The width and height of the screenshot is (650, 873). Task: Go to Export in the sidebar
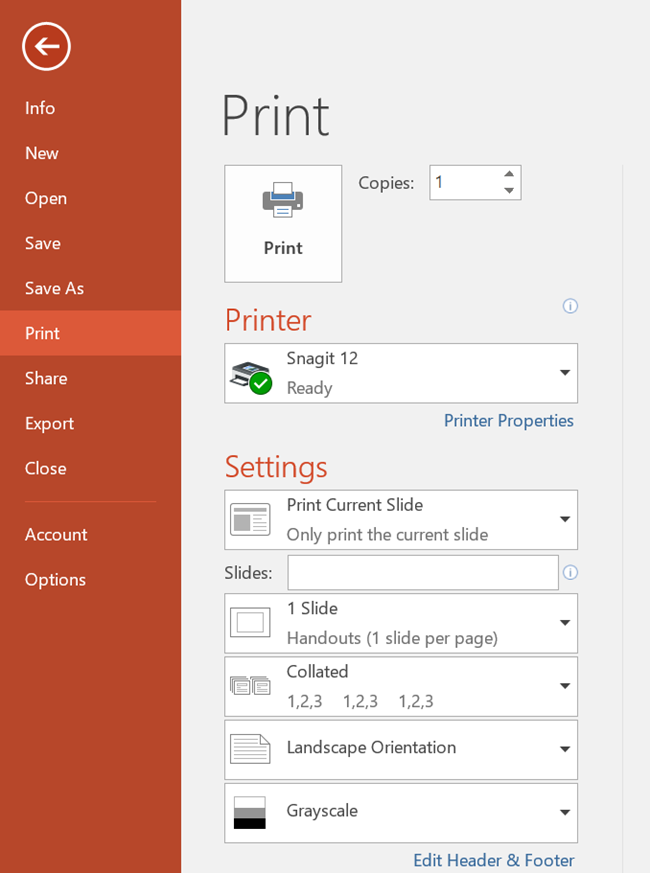(x=49, y=423)
